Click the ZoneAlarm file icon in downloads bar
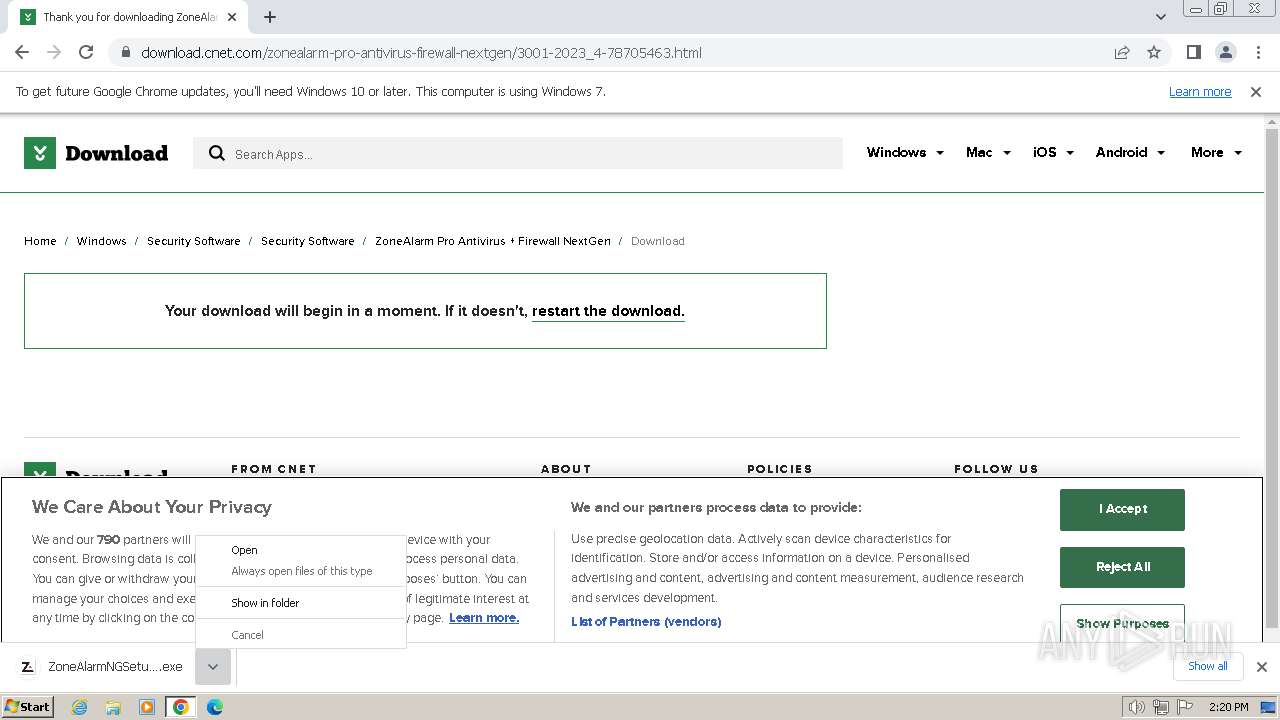The height and width of the screenshot is (720, 1280). (x=28, y=667)
